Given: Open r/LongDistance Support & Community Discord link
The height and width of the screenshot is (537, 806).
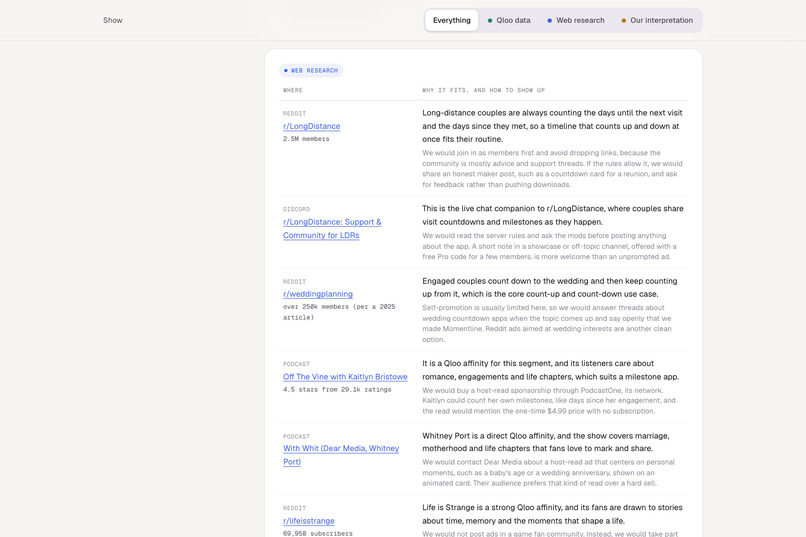Looking at the screenshot, I should 332,229.
